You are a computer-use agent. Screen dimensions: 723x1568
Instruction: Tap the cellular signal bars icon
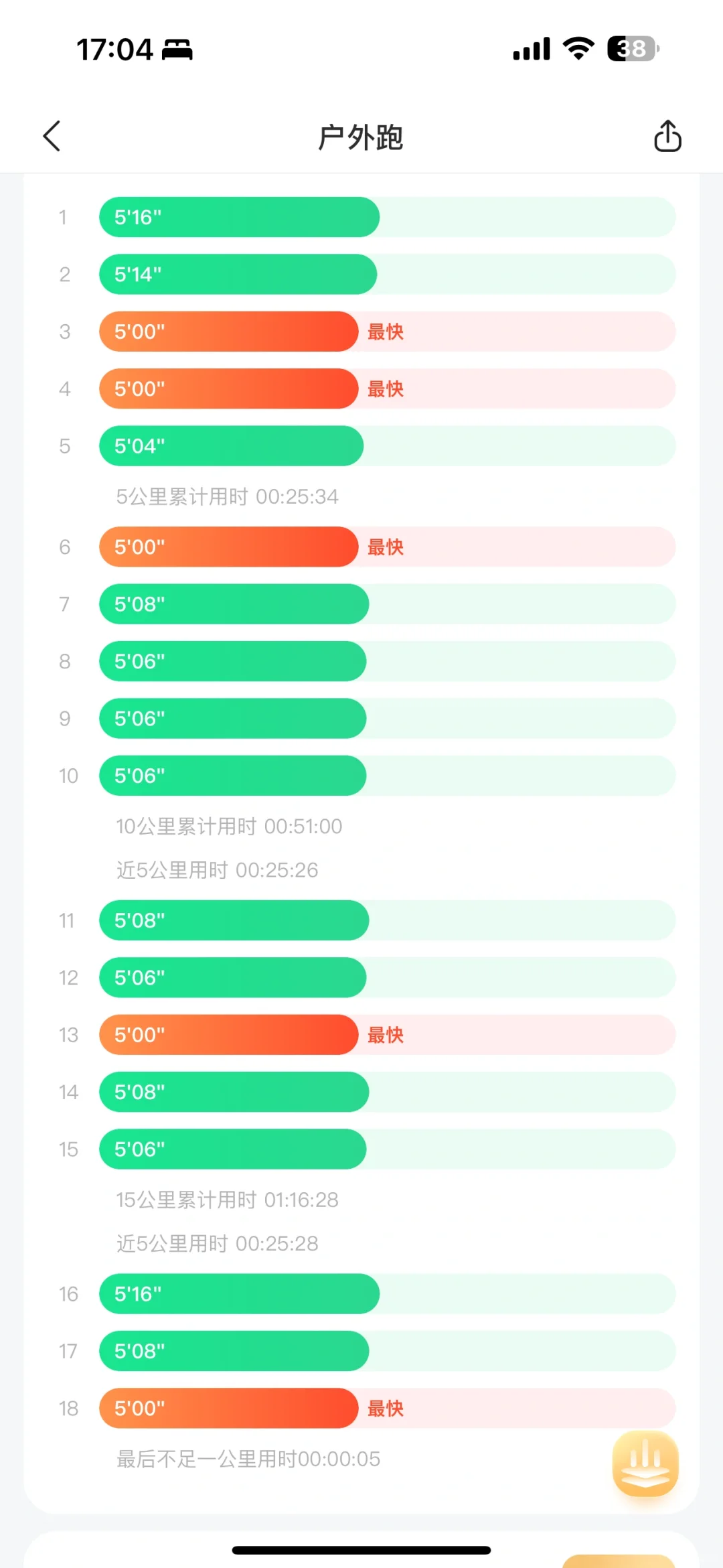point(532,49)
